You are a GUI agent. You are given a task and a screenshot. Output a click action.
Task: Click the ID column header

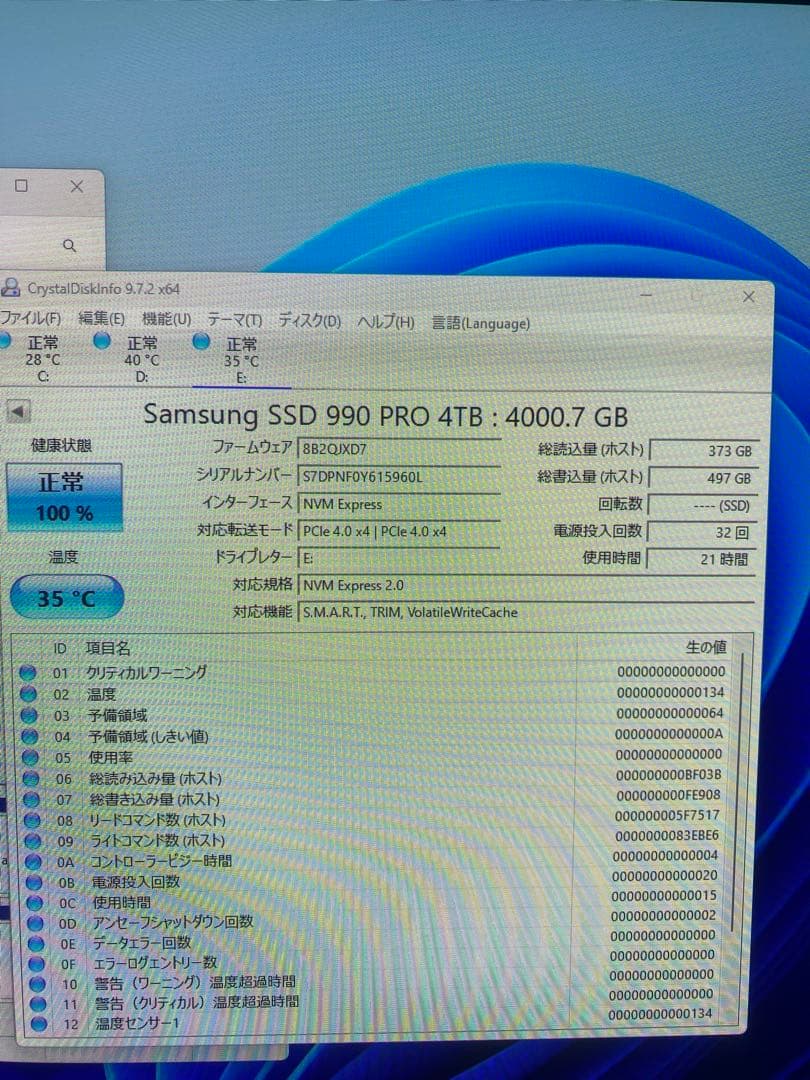pyautogui.click(x=61, y=648)
